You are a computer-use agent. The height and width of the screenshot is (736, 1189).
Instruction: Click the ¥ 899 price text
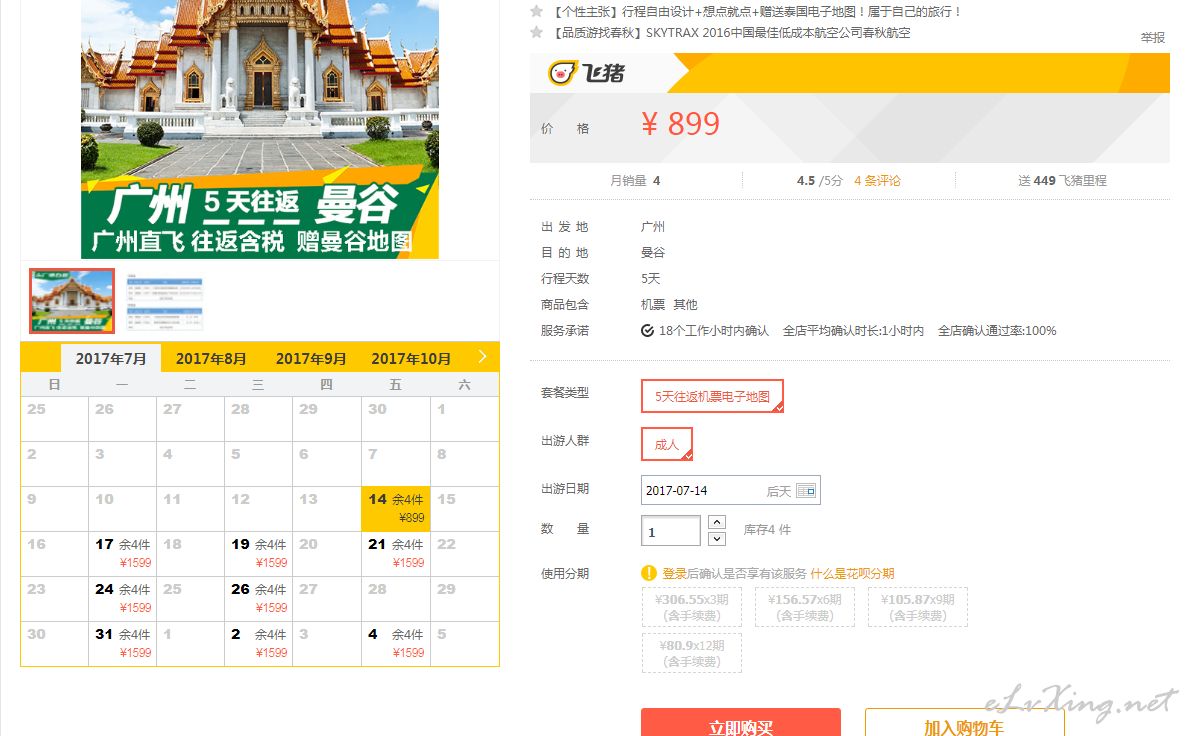click(680, 124)
